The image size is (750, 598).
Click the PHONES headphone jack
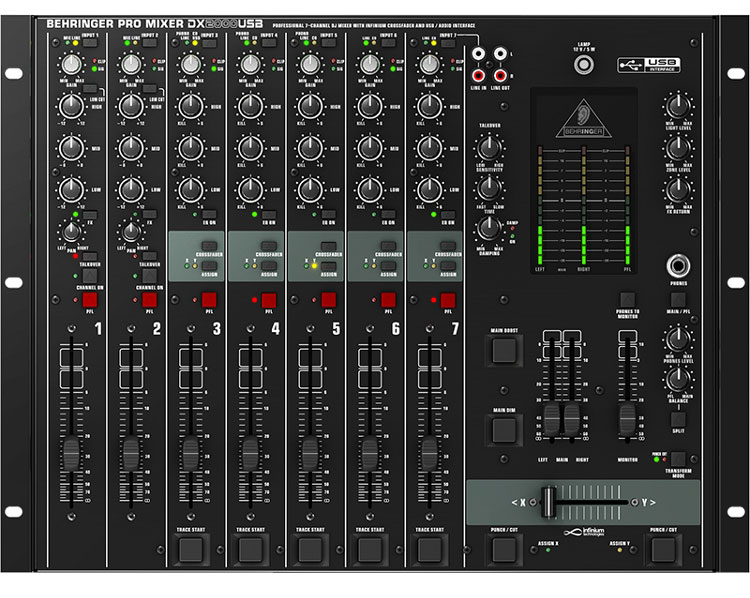tap(678, 266)
